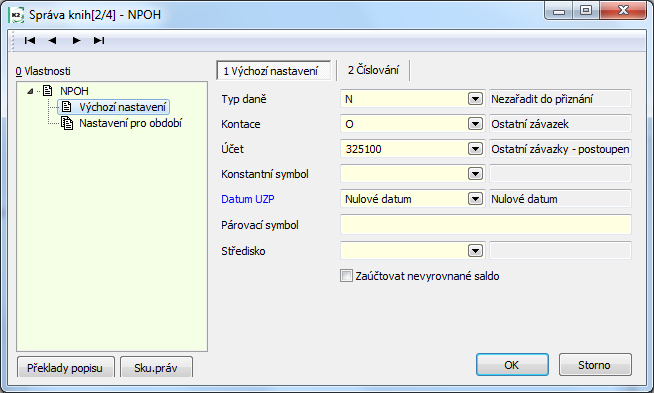Click the Nastavení pro období pages icon

pyautogui.click(x=67, y=123)
